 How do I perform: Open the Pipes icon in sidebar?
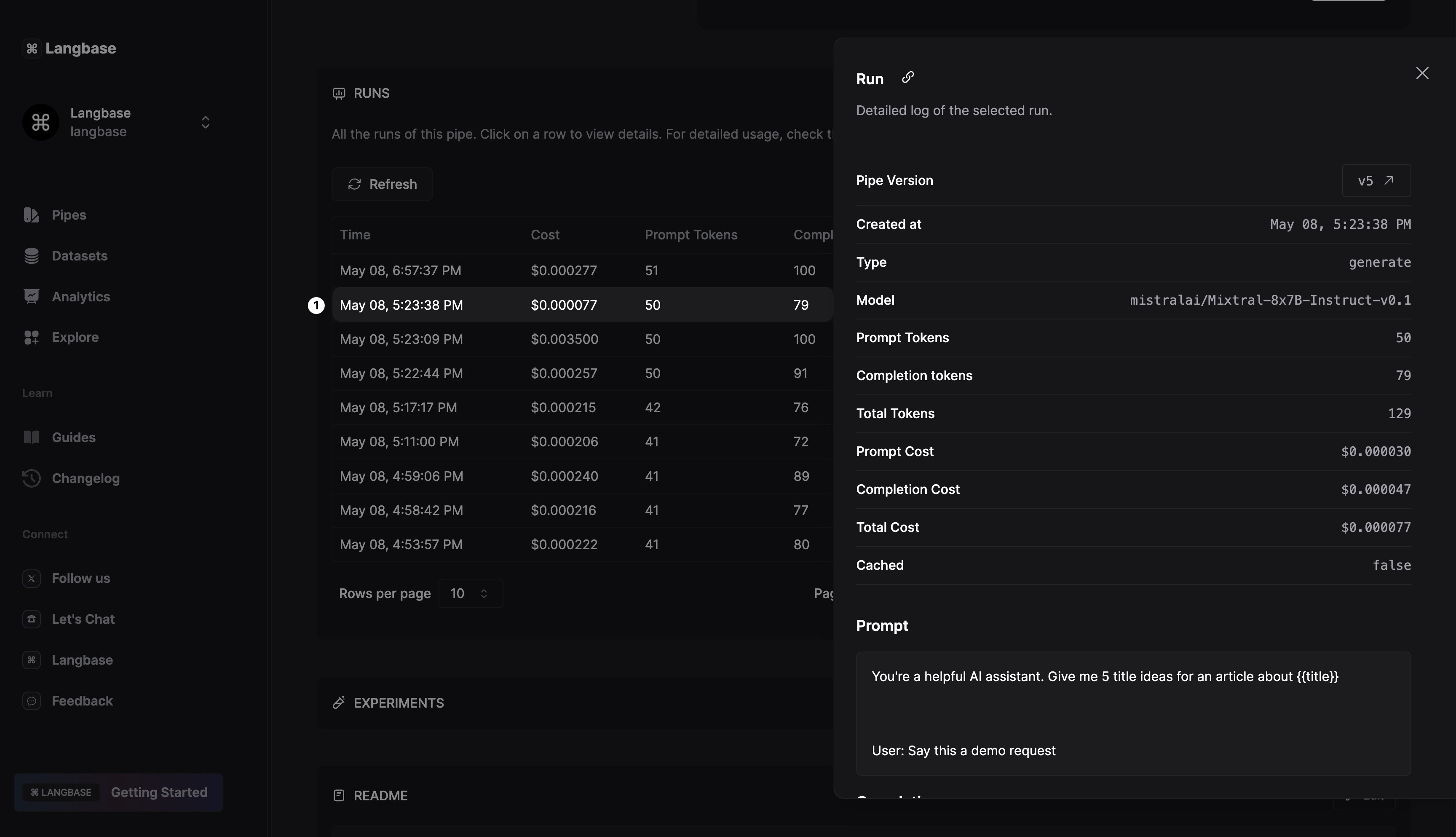pyautogui.click(x=32, y=215)
